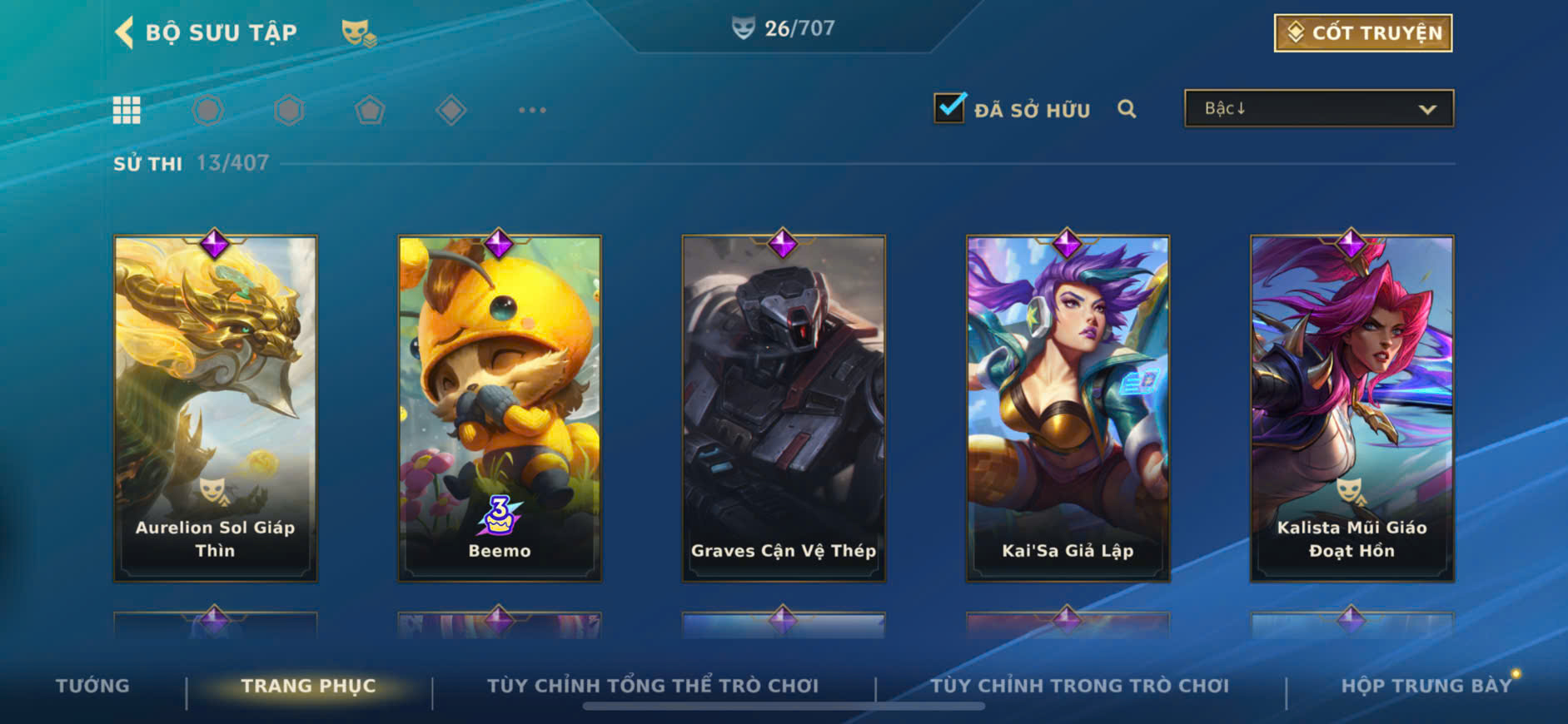Select the all-skins grid filter icon

tap(127, 110)
